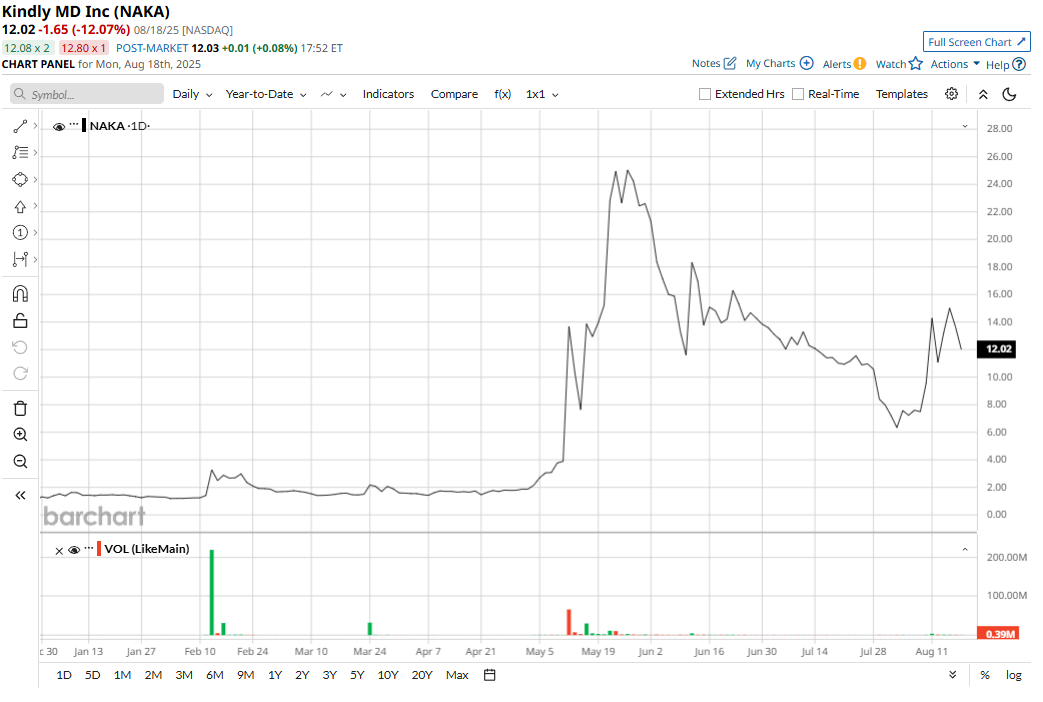Open the chart type line dropdown

click(x=333, y=94)
